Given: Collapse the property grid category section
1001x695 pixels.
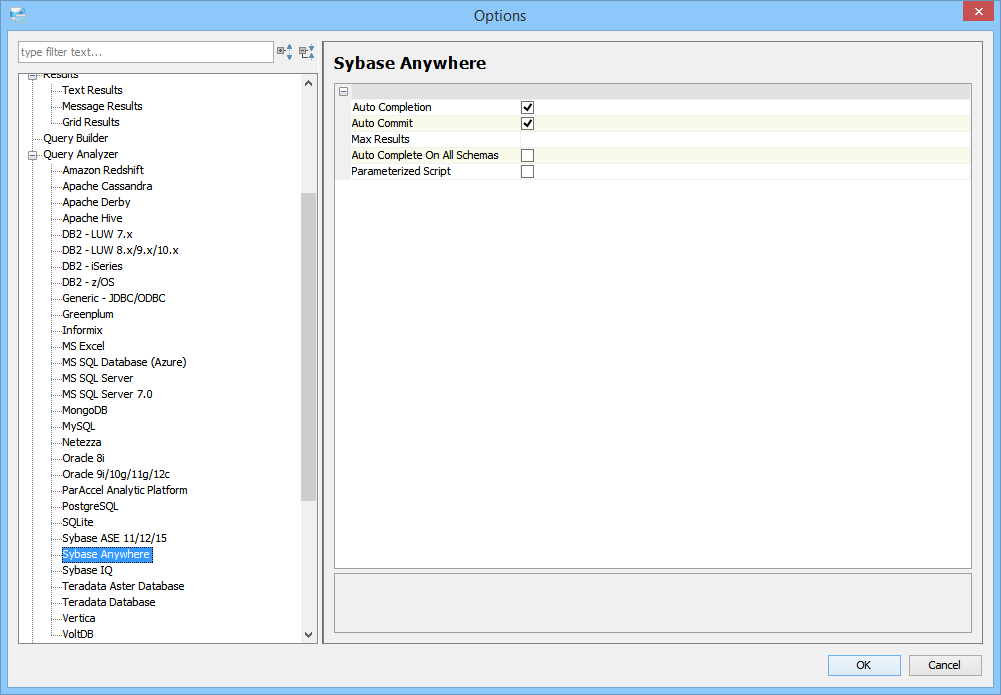Looking at the screenshot, I should 343,91.
